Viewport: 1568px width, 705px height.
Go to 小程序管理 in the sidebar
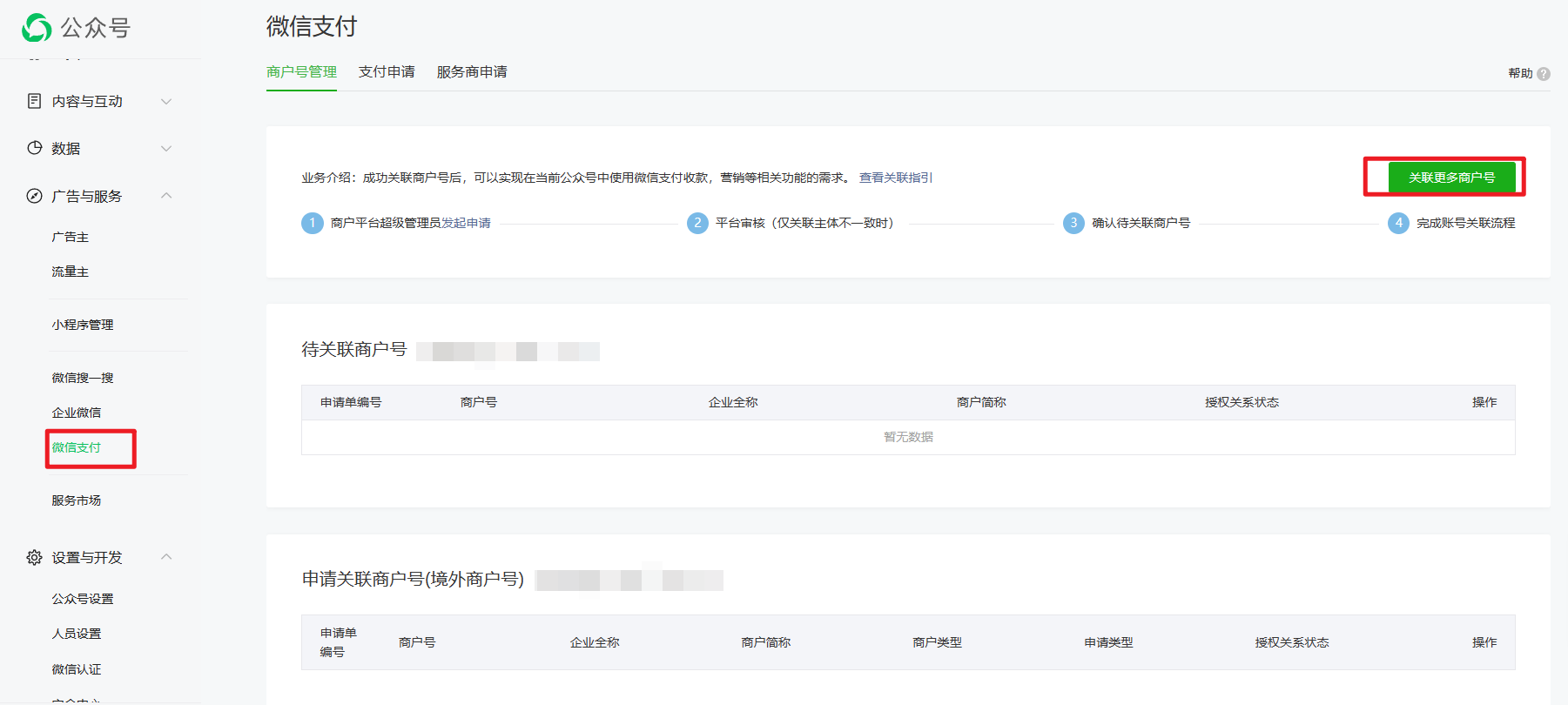(x=83, y=325)
